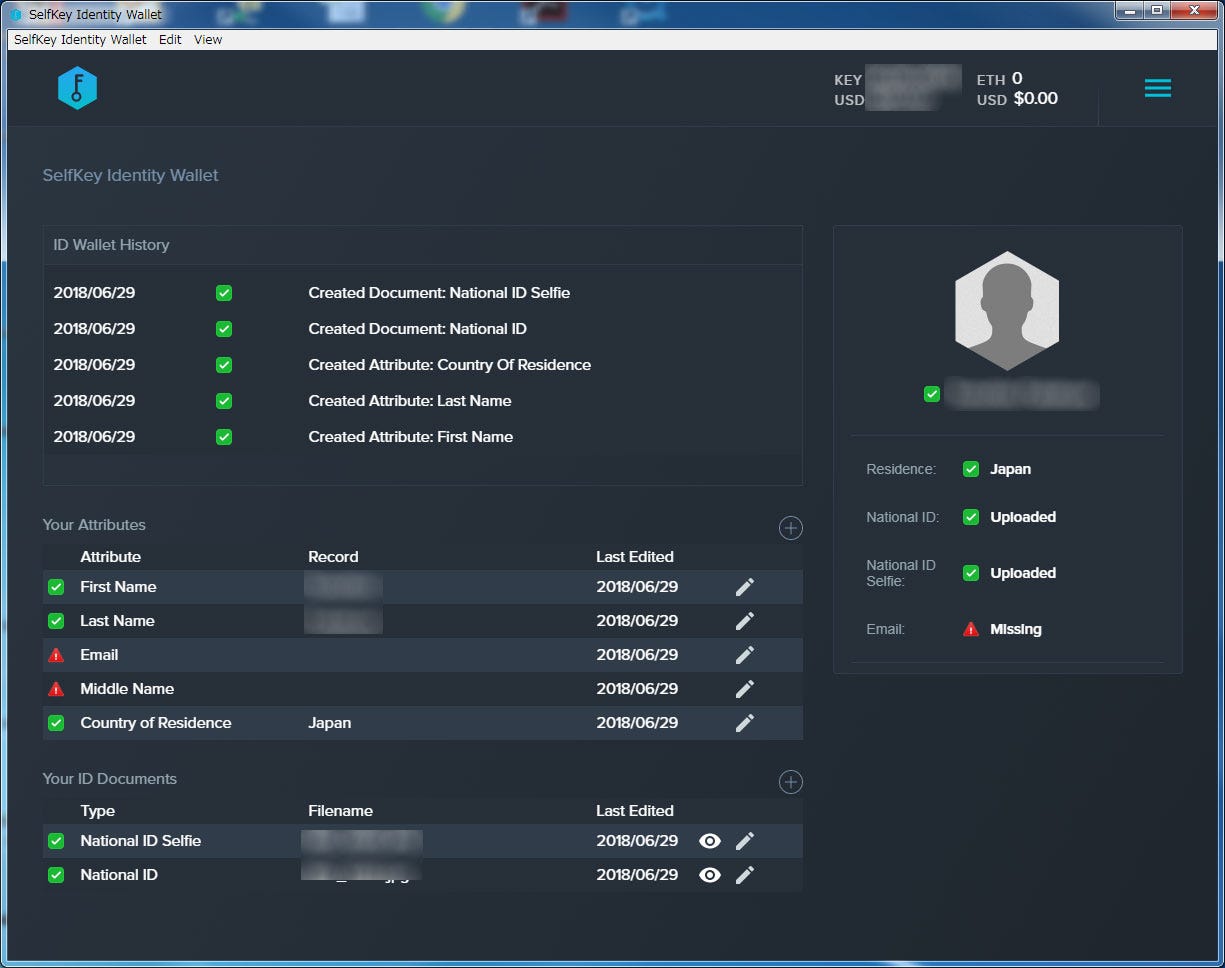Screen dimensions: 1225x968
Task: Edit the Middle Name attribute pencil
Action: click(745, 689)
